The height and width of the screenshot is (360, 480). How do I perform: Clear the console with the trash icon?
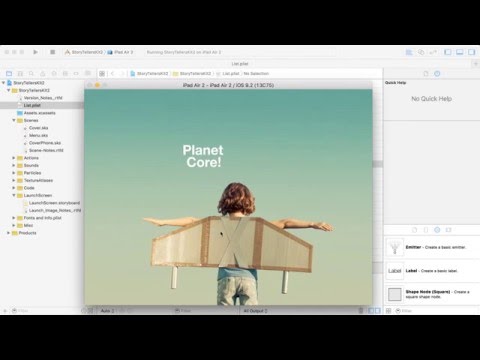361,311
